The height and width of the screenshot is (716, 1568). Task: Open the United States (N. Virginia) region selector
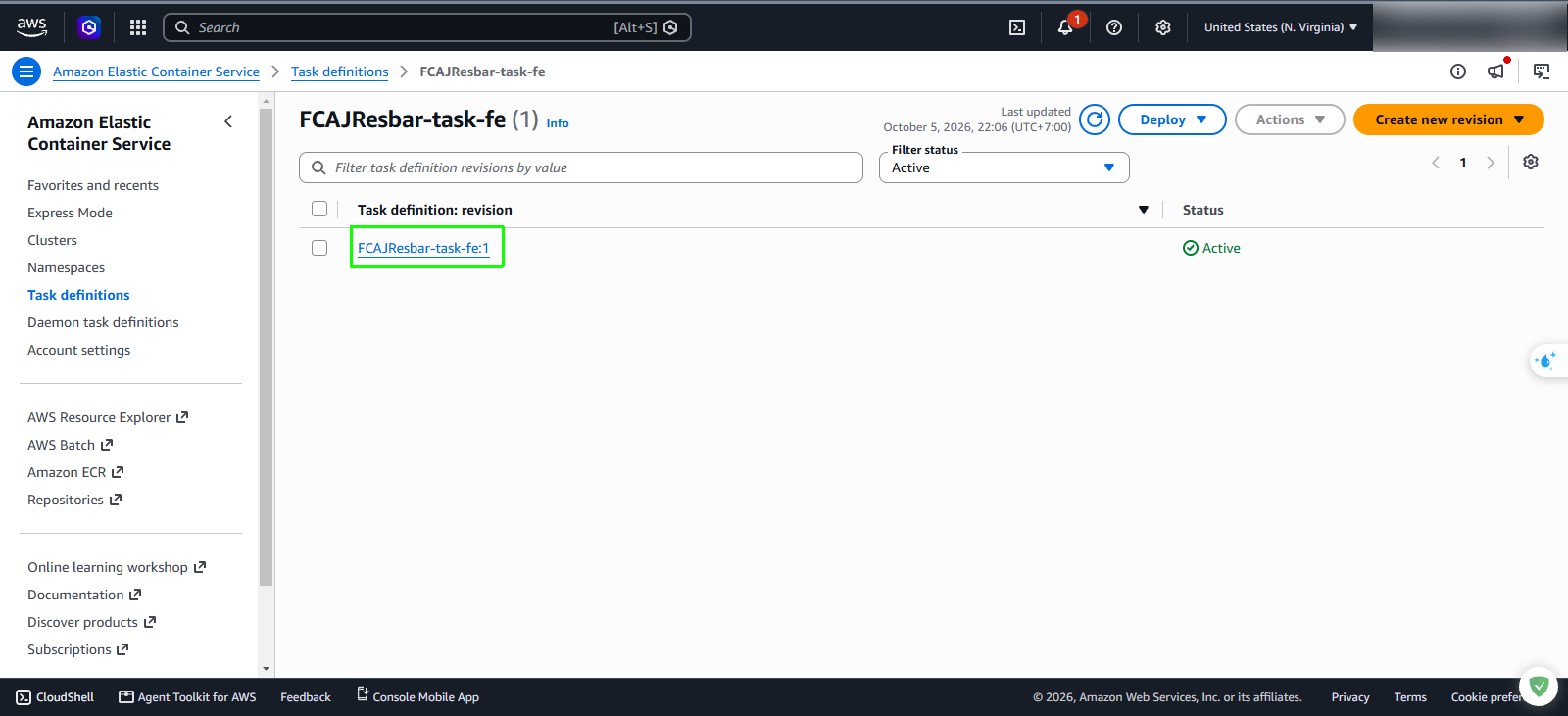[1280, 27]
